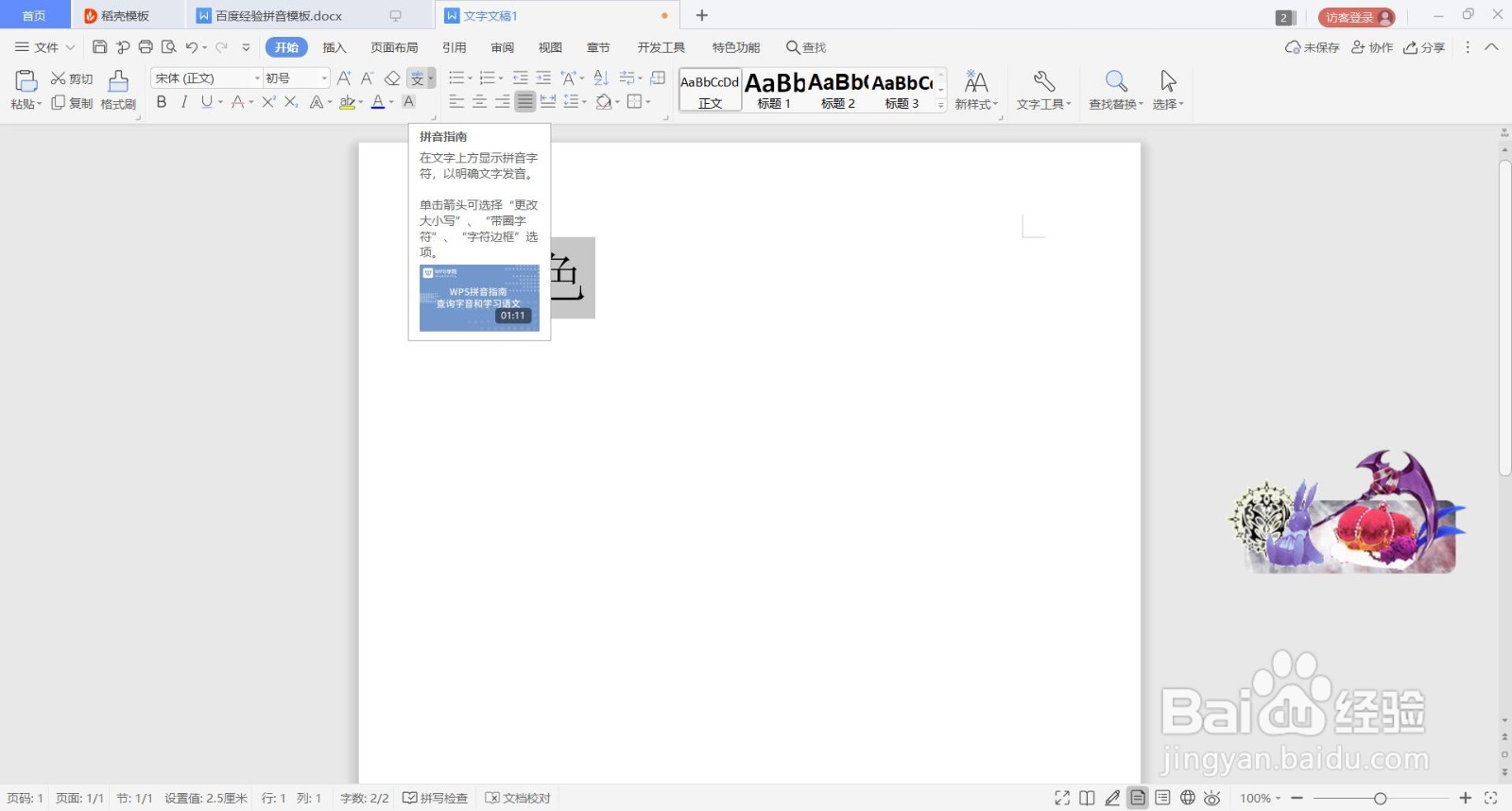This screenshot has height=811, width=1512.
Task: Expand the borders dropdown arrow
Action: point(648,102)
